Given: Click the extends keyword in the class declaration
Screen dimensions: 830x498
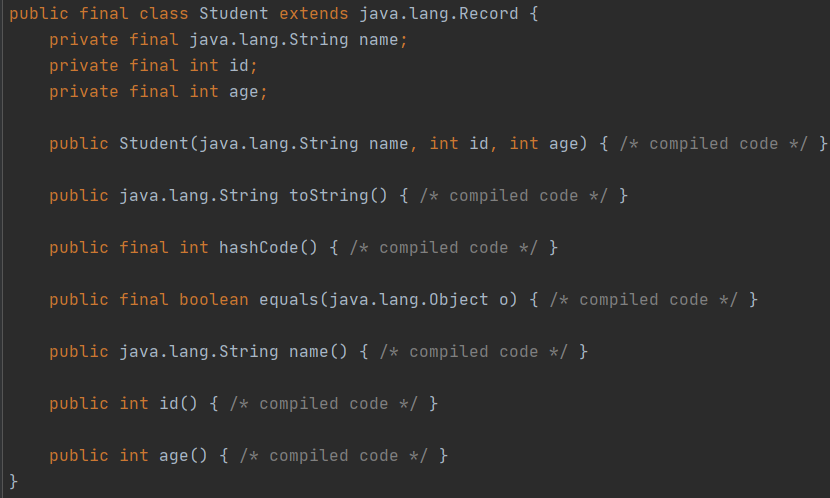Looking at the screenshot, I should [x=314, y=15].
